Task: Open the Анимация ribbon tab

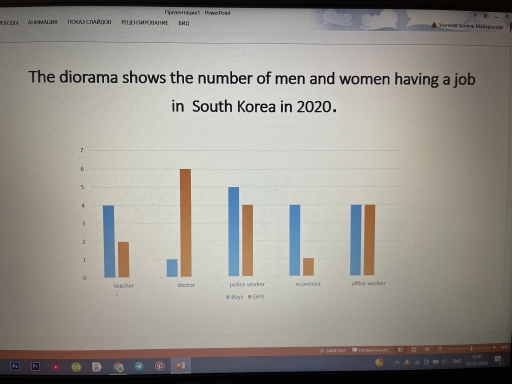Action: click(x=43, y=22)
